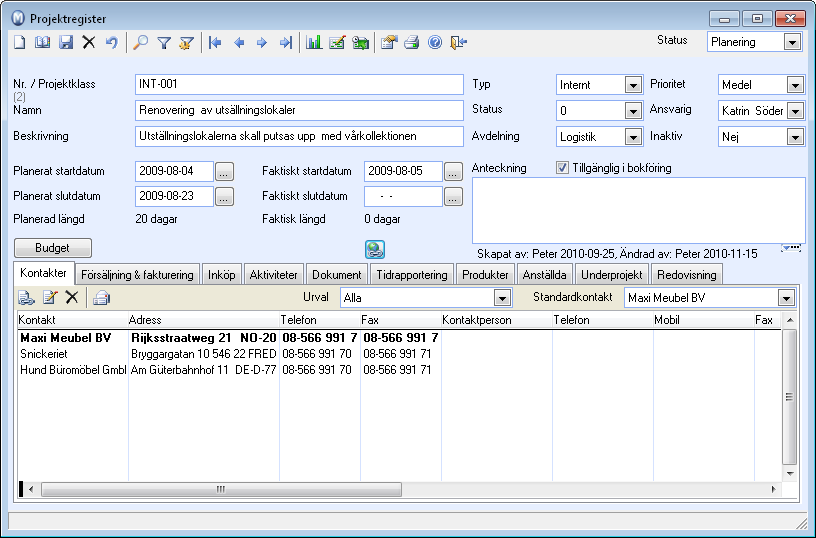The image size is (816, 538).
Task: Apply filter using funnel icon
Action: click(164, 42)
